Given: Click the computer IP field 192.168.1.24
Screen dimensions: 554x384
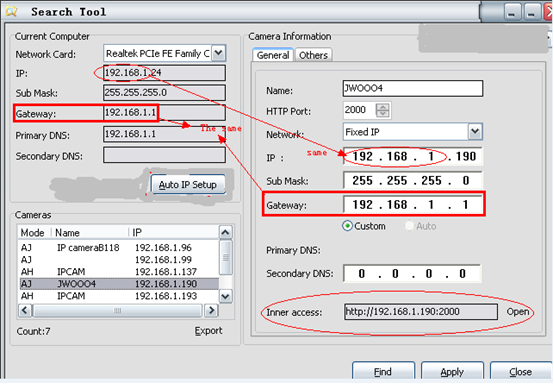Looking at the screenshot, I should [x=164, y=73].
